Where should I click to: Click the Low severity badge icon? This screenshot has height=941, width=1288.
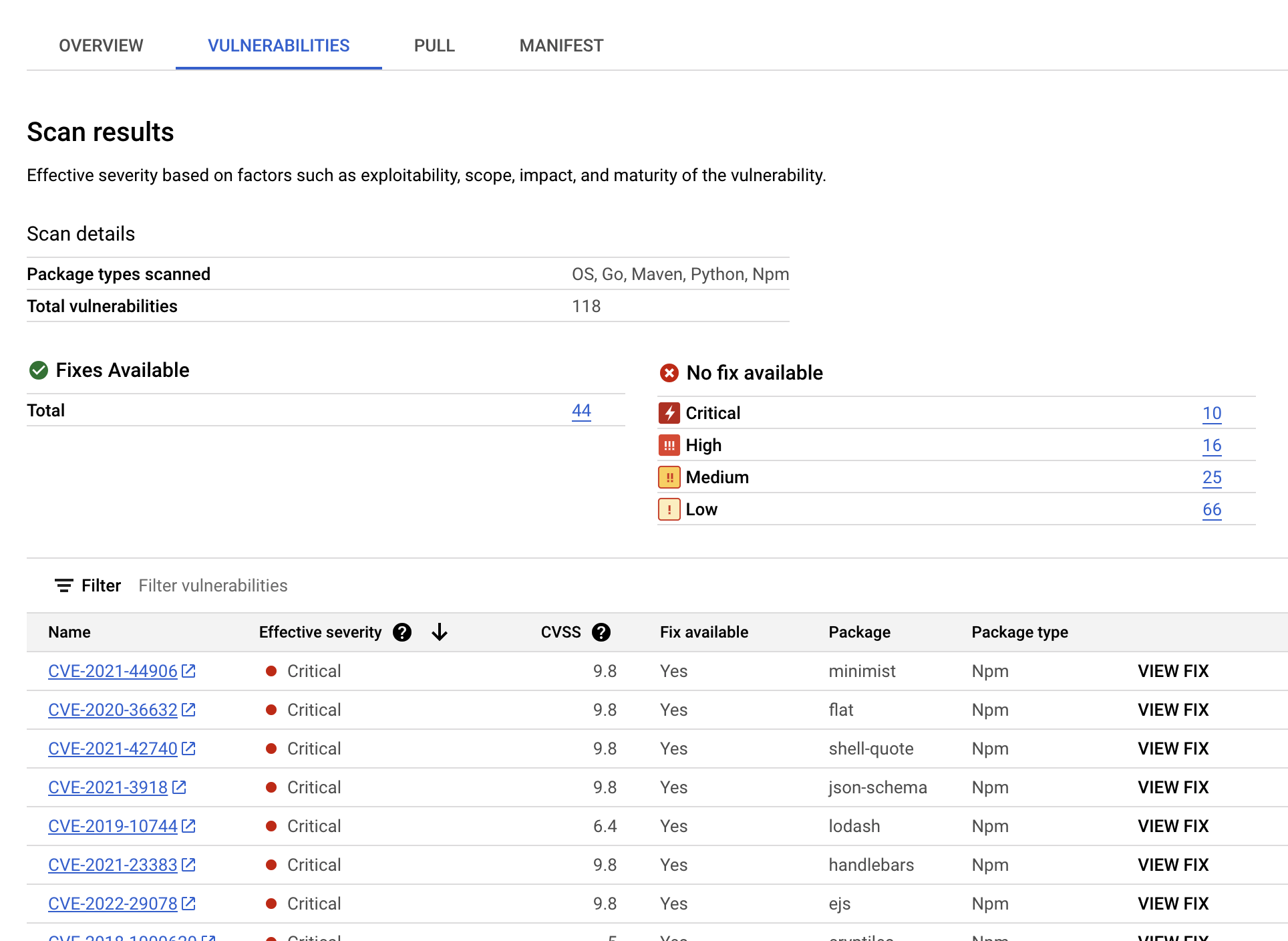[x=669, y=509]
